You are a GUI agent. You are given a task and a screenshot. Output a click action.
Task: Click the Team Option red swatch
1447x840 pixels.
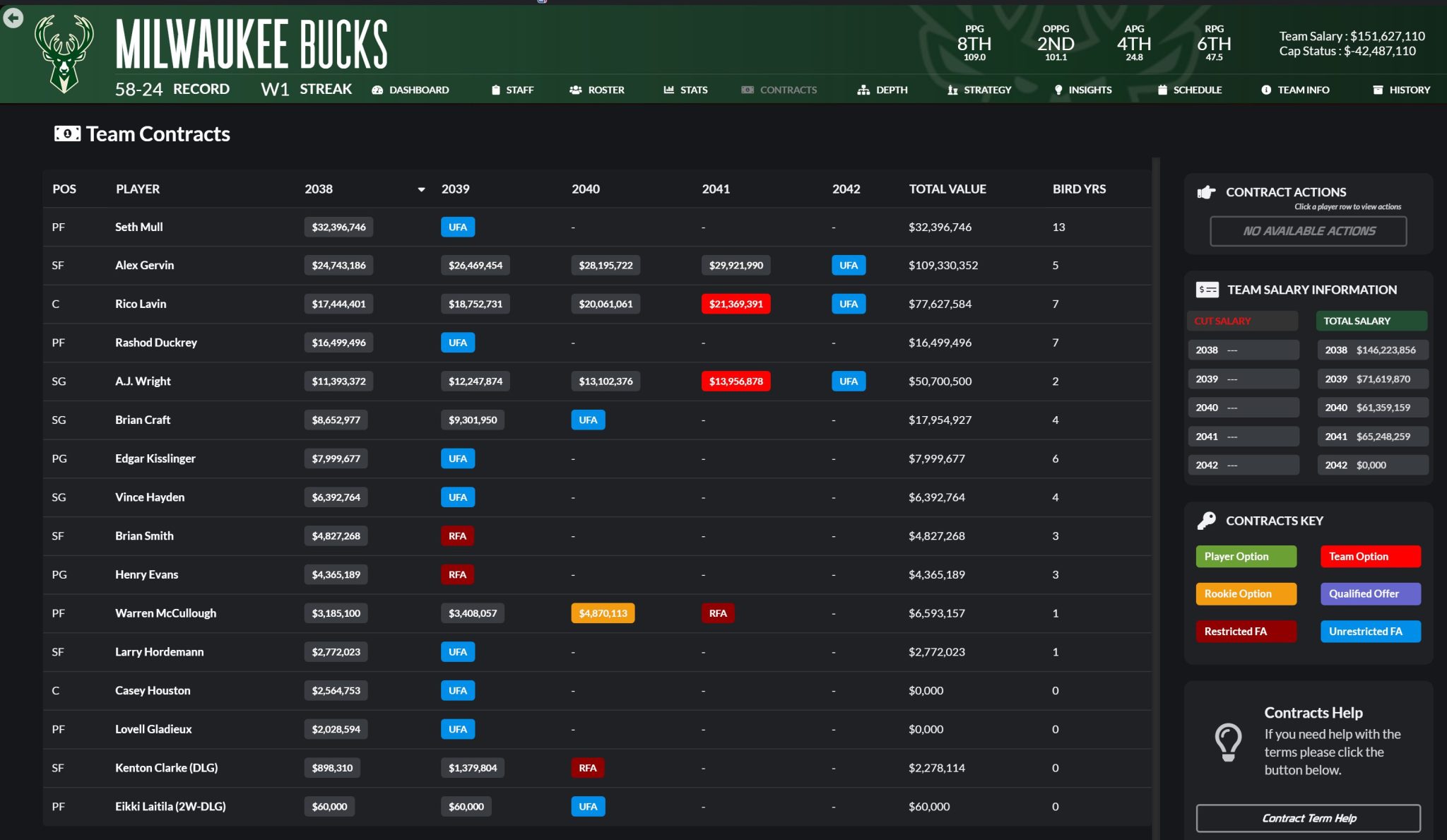pyautogui.click(x=1370, y=557)
